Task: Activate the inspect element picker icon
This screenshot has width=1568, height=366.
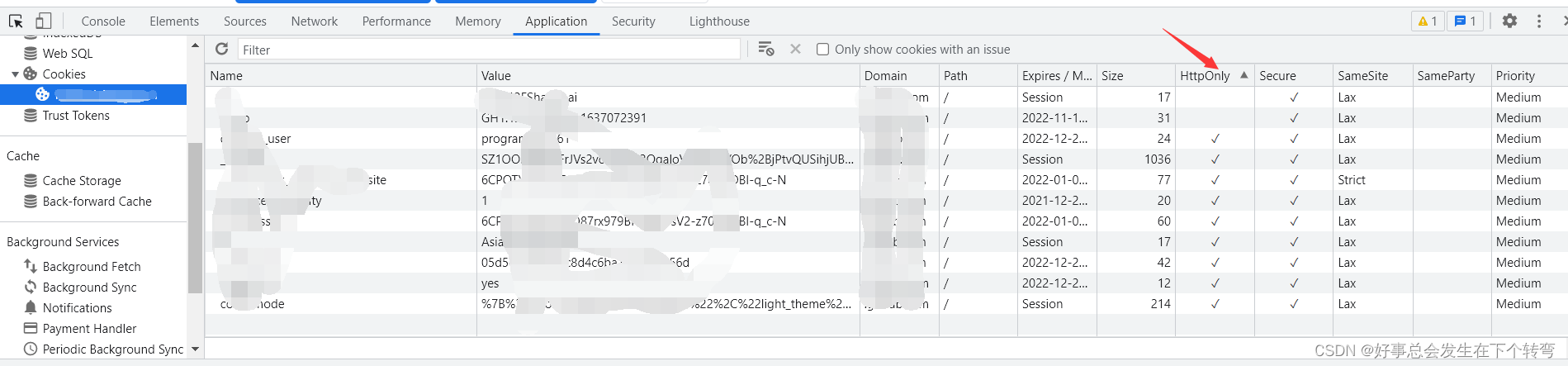Action: tap(16, 21)
